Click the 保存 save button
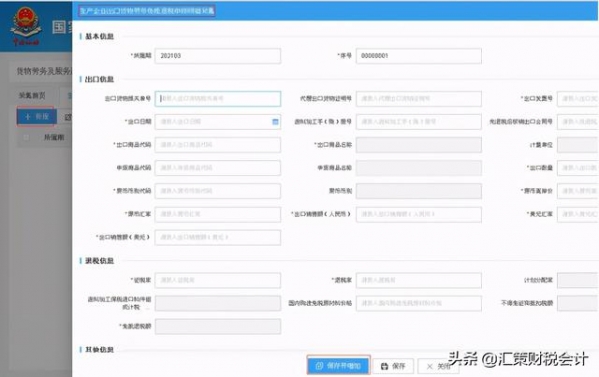599x377 pixels. click(x=393, y=366)
